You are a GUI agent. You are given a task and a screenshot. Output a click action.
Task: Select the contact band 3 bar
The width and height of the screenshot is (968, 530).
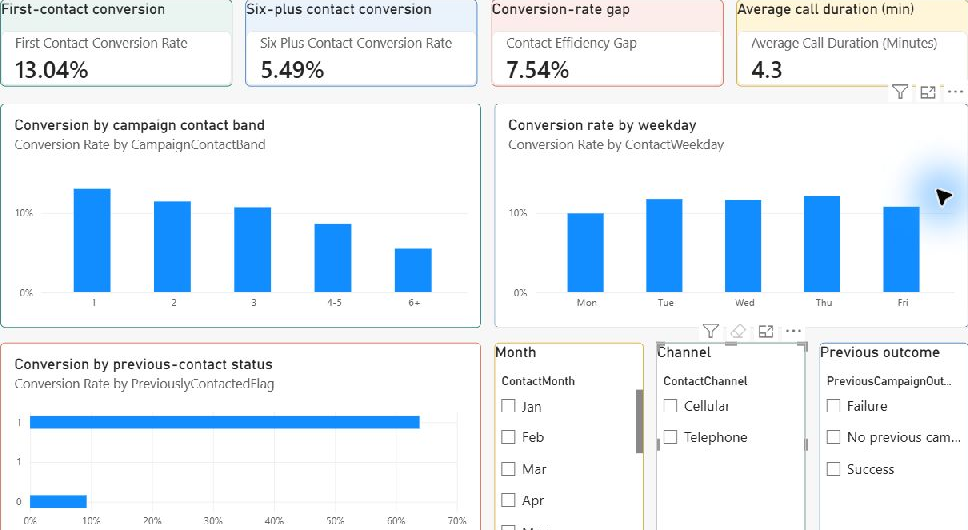tap(252, 249)
